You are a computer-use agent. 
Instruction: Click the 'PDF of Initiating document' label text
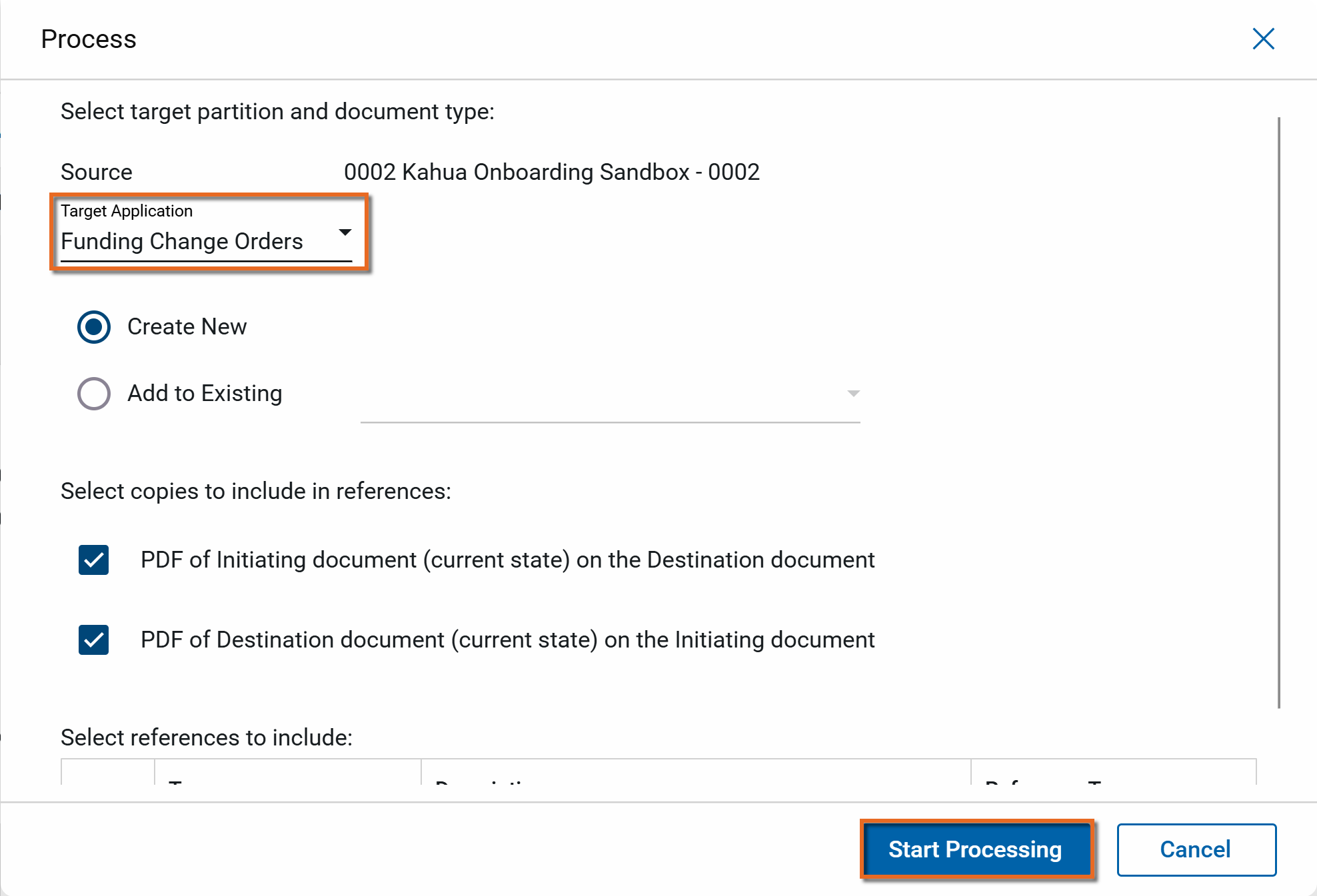click(x=507, y=560)
